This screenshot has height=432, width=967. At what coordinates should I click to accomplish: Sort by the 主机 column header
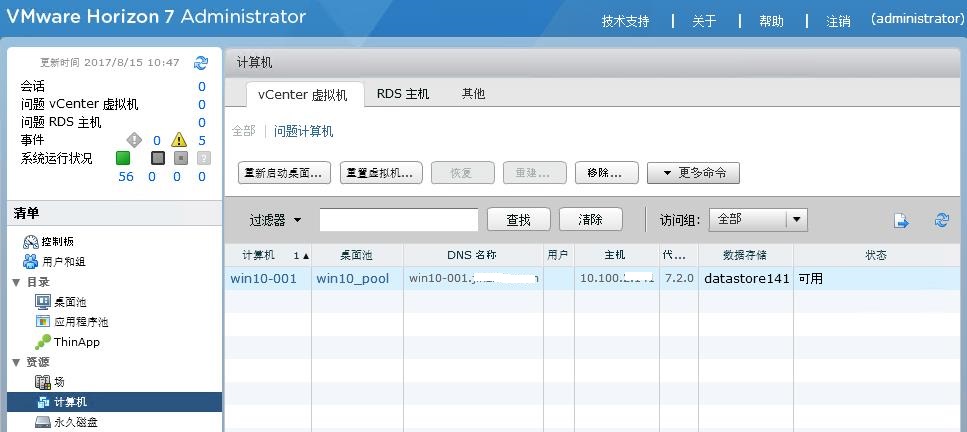tap(616, 255)
